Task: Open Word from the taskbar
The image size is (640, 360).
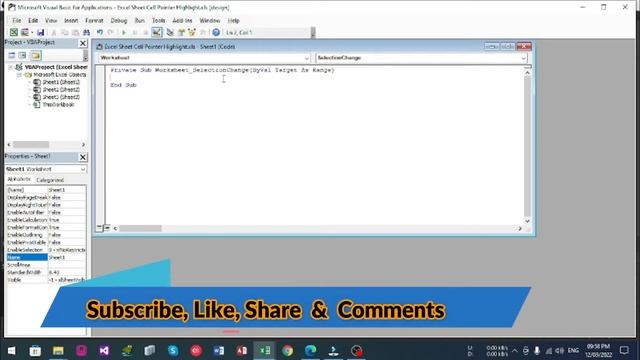Action: [x=219, y=351]
